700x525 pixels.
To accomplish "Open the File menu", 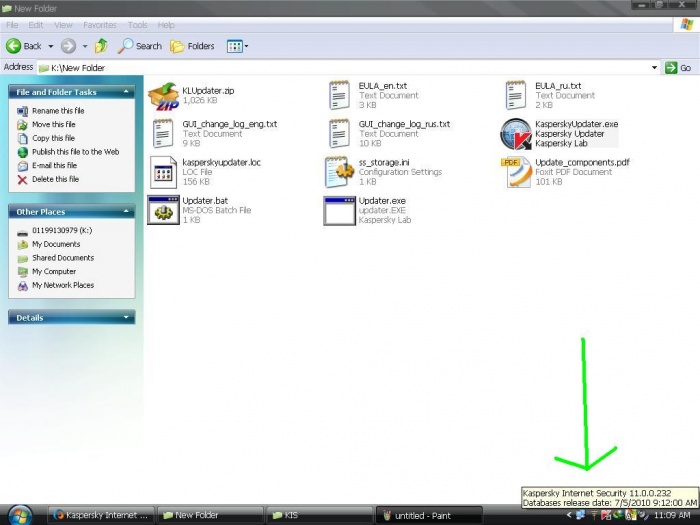I will [x=12, y=25].
